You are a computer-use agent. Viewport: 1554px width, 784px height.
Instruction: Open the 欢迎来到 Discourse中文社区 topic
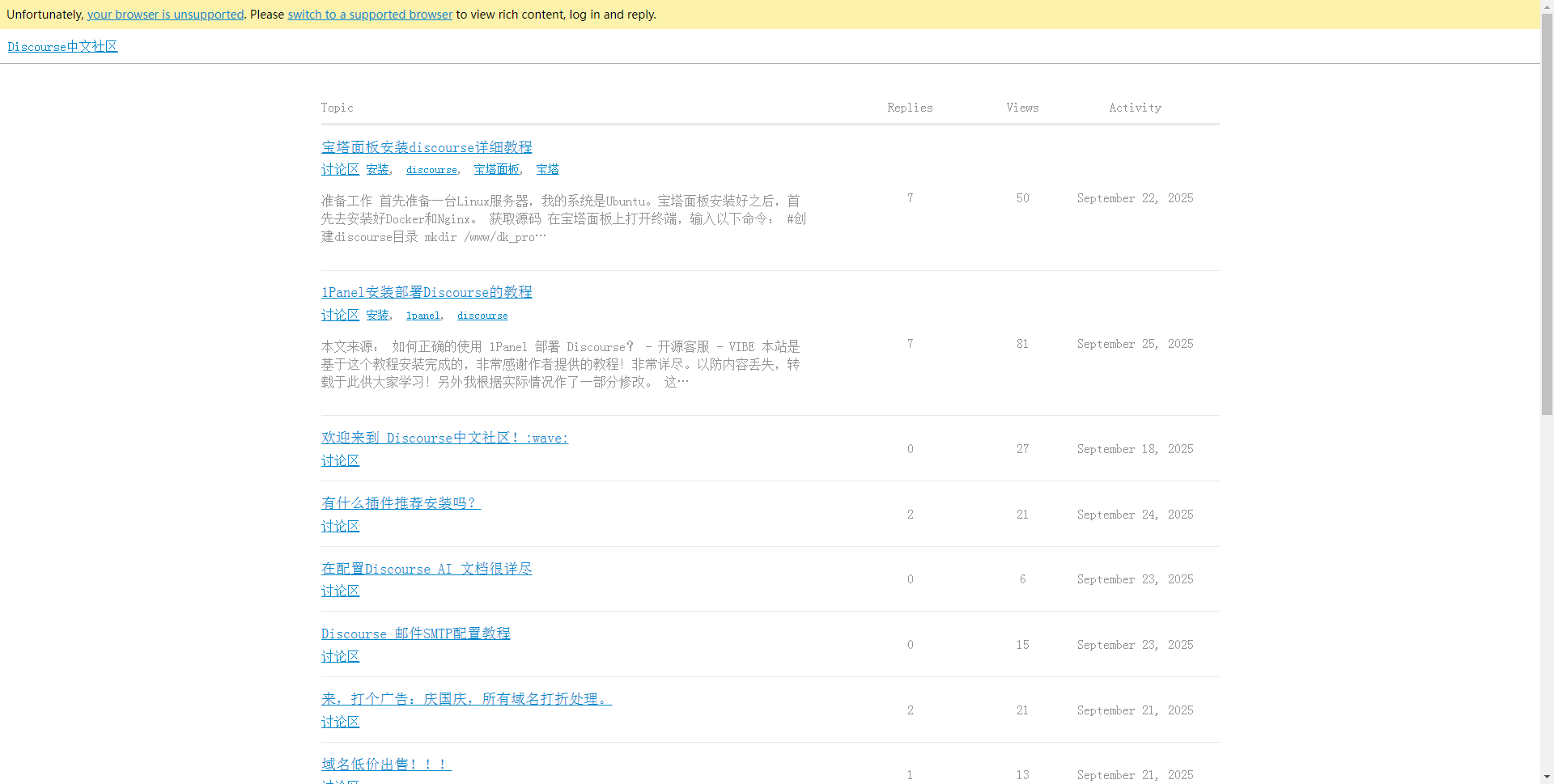pos(444,438)
